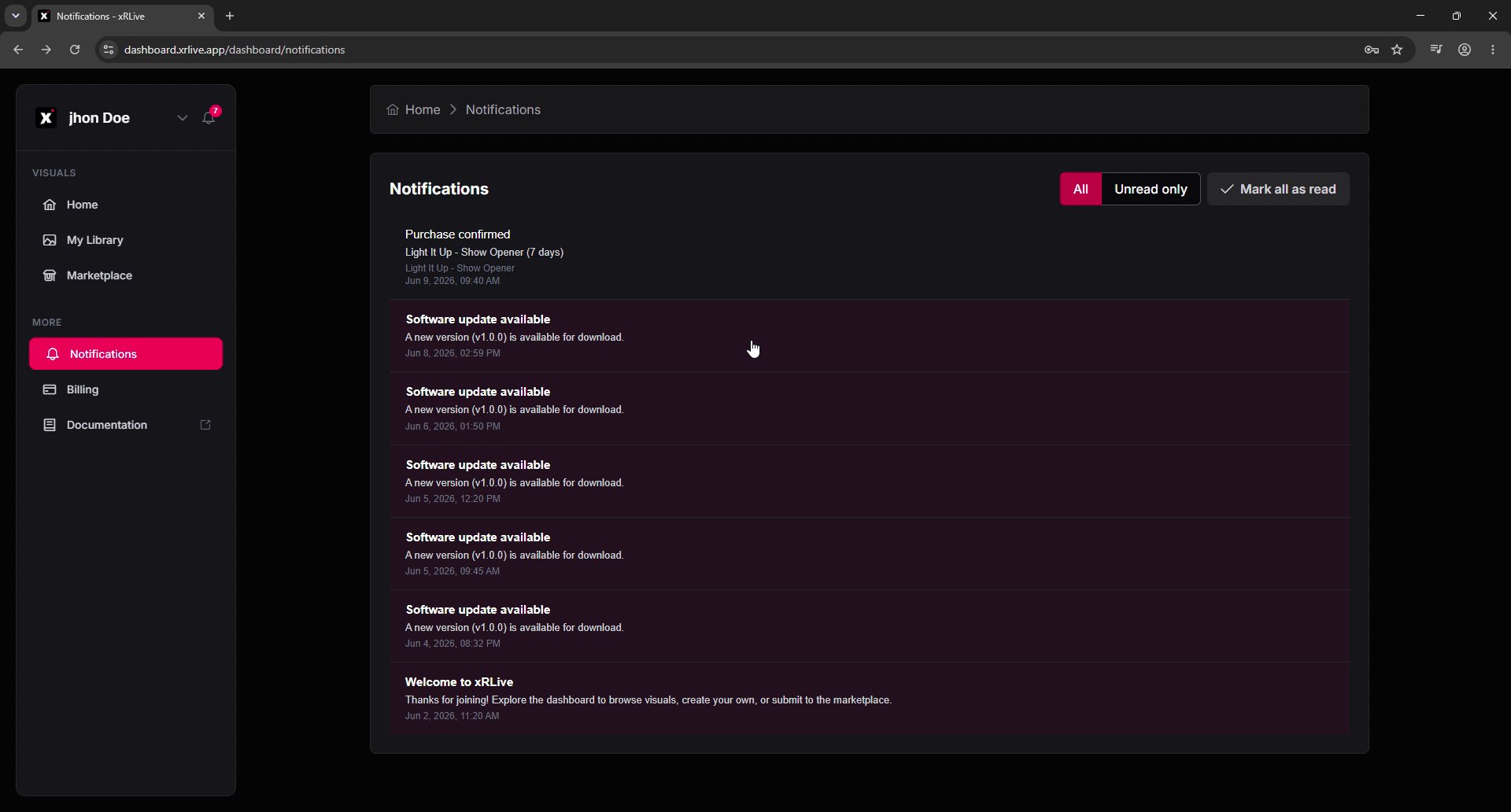Focus the address bar URL

[235, 50]
